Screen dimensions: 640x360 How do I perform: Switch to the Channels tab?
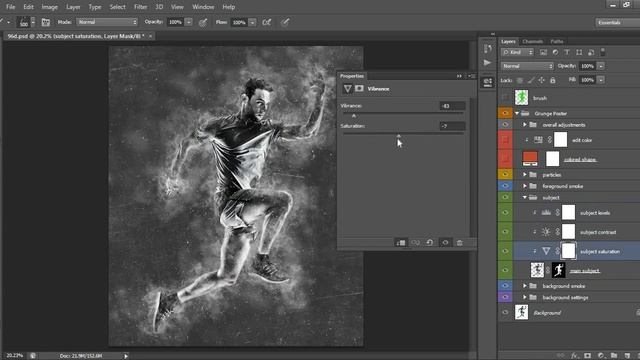coord(533,41)
